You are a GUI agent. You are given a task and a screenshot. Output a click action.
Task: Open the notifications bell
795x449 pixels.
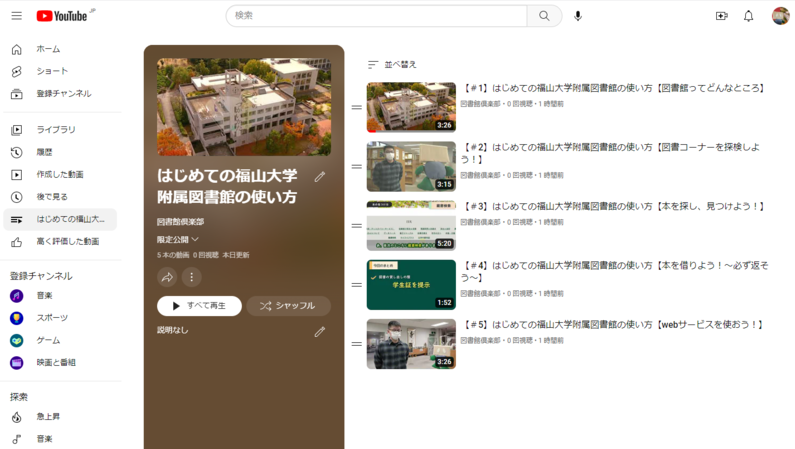pyautogui.click(x=748, y=16)
